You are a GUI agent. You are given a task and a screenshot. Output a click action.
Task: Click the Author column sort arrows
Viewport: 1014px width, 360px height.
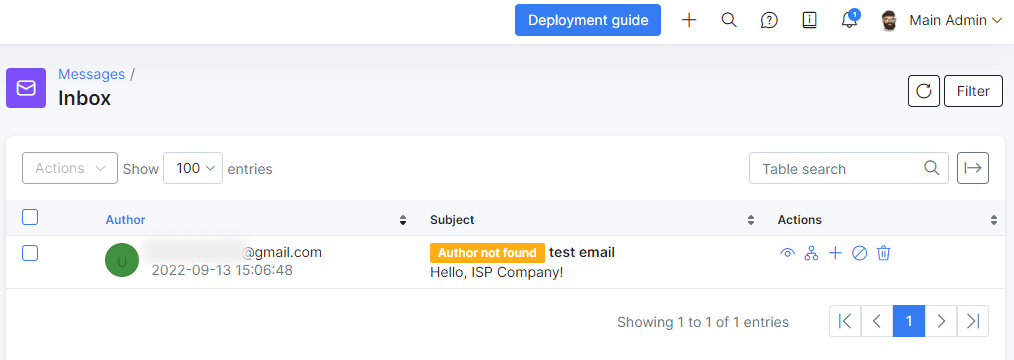click(403, 220)
